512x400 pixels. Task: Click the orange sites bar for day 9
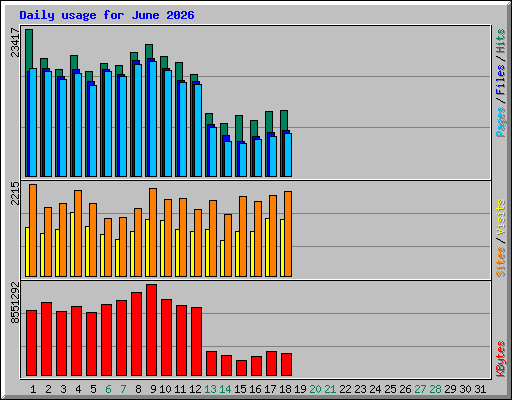[153, 232]
